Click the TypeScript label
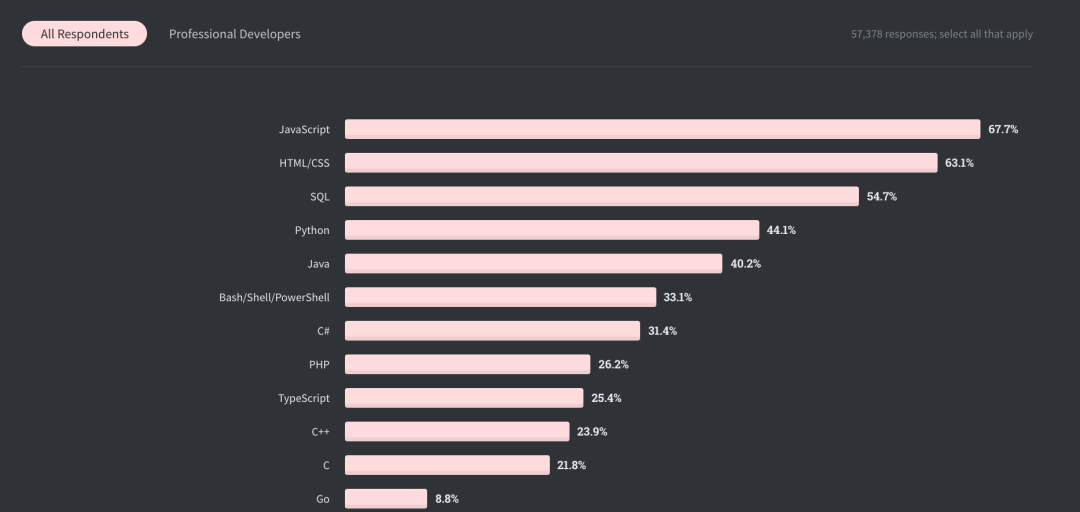This screenshot has width=1080, height=512. pos(304,398)
